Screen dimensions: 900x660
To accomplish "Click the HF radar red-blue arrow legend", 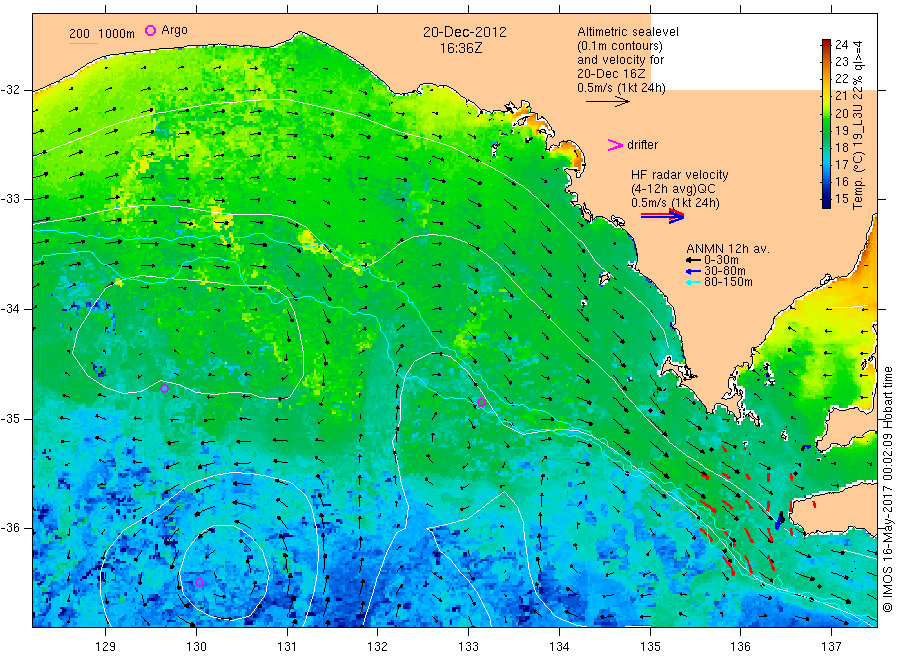I will pyautogui.click(x=662, y=216).
